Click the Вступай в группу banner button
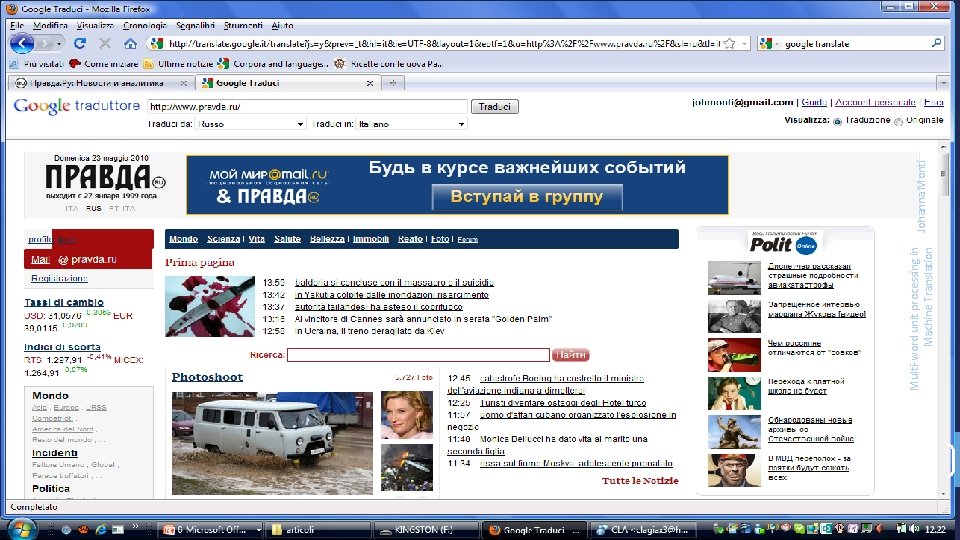The width and height of the screenshot is (960, 540). click(x=527, y=197)
